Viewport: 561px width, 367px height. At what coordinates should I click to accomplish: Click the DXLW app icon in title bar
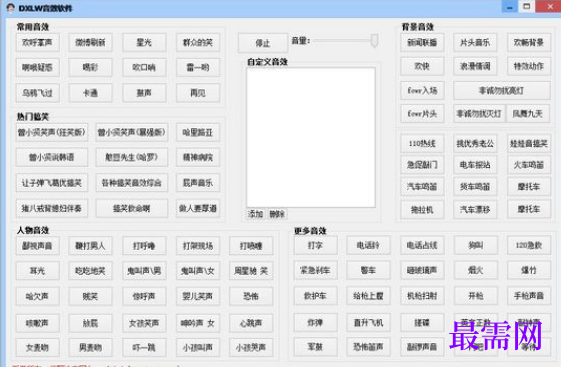[x=11, y=8]
